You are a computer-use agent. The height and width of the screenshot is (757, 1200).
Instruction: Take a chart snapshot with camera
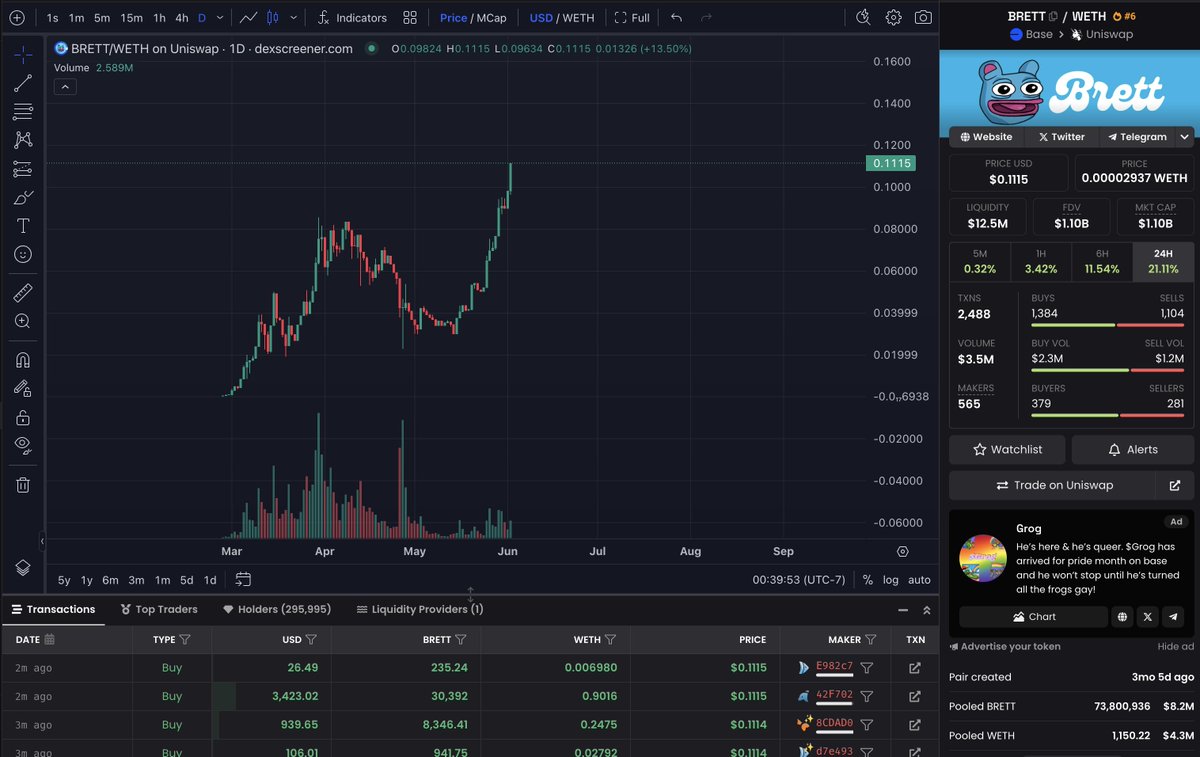click(923, 18)
